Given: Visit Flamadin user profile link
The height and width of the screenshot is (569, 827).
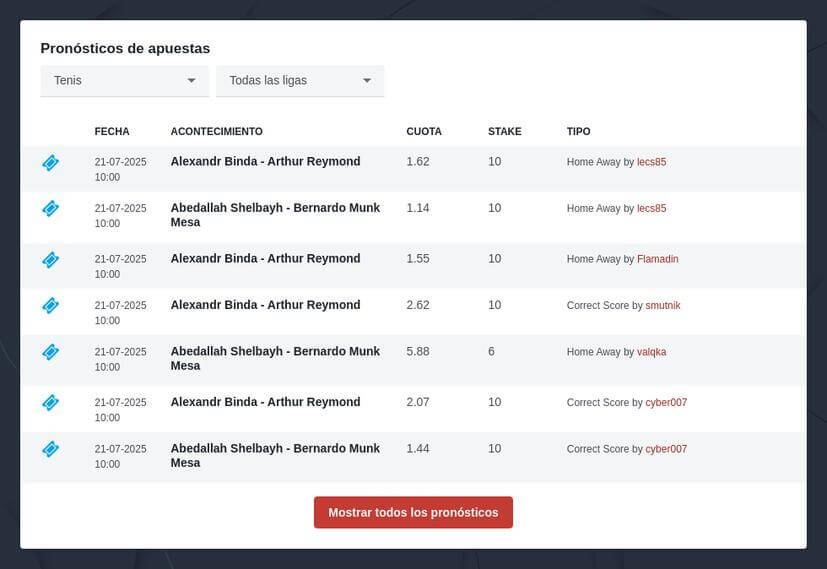Looking at the screenshot, I should (658, 259).
